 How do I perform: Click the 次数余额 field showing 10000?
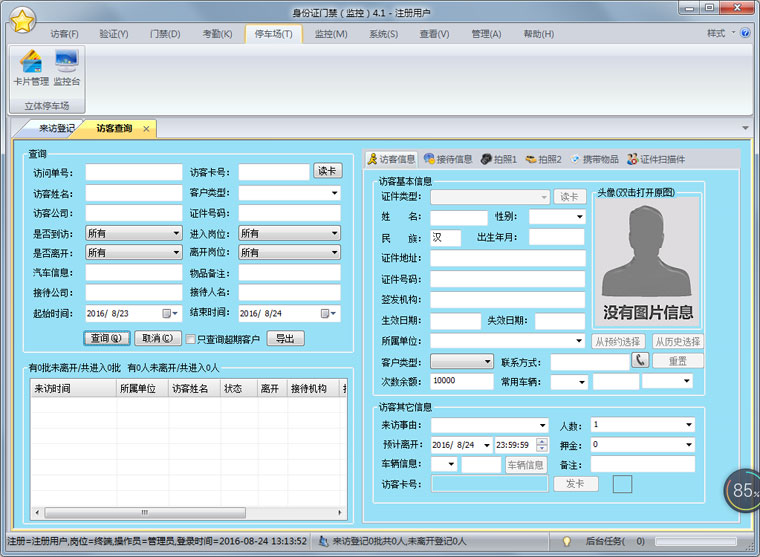pos(461,381)
